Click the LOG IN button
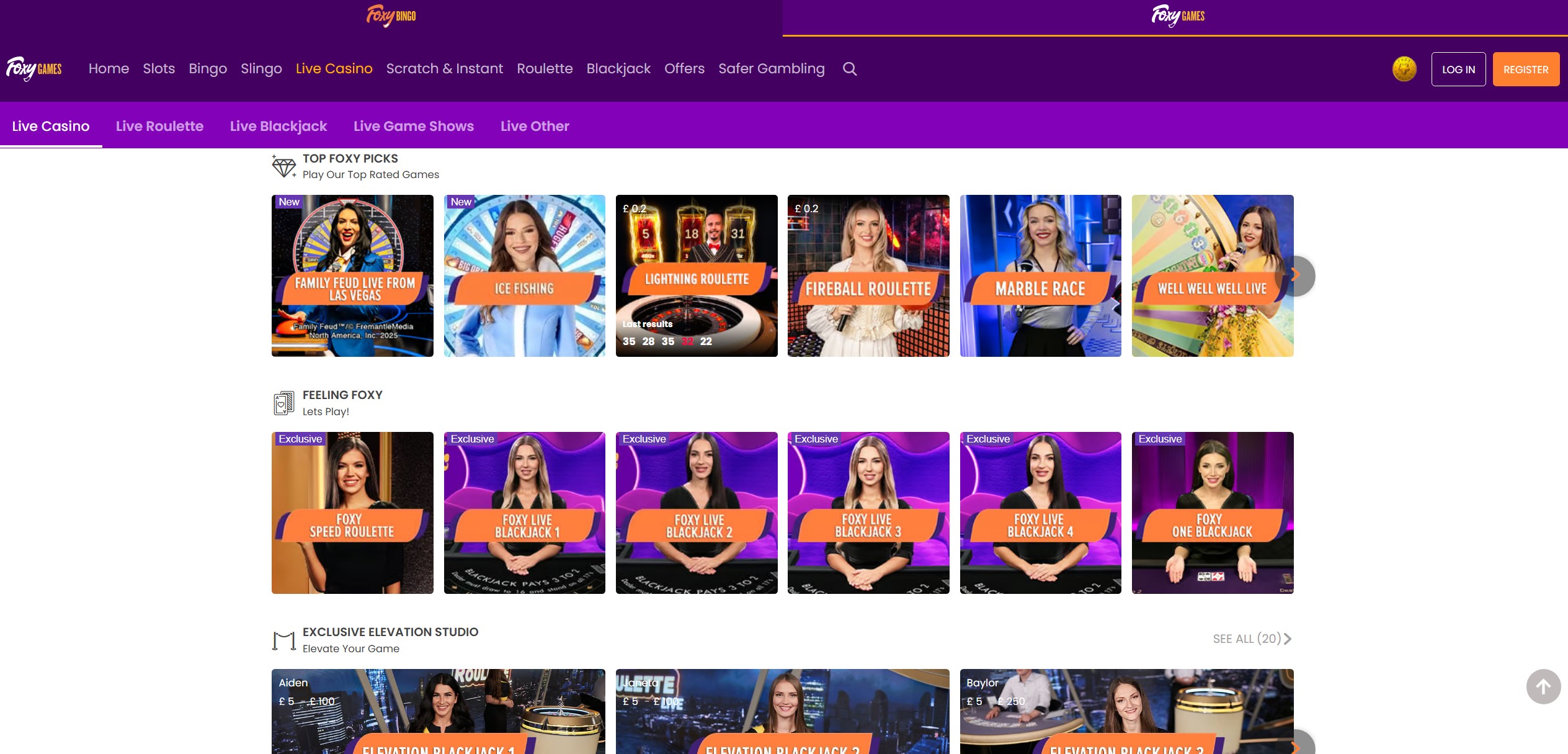This screenshot has height=754, width=1568. 1458,69
